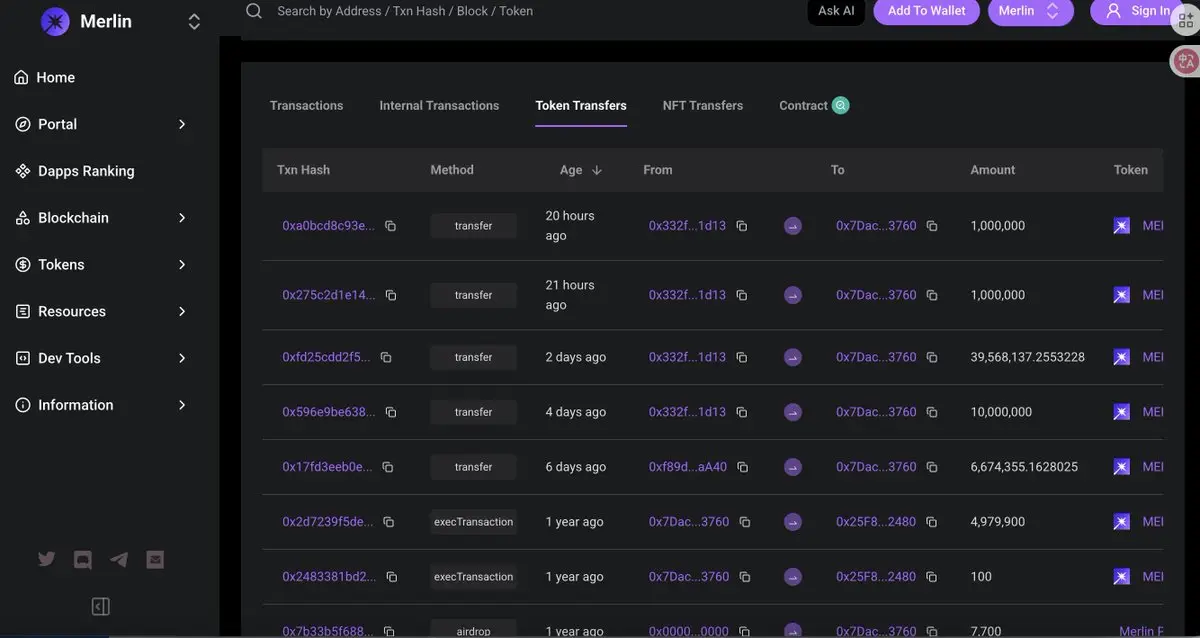Collapse the sidebar with the panel icon
Viewport: 1200px width, 638px height.
(x=101, y=606)
